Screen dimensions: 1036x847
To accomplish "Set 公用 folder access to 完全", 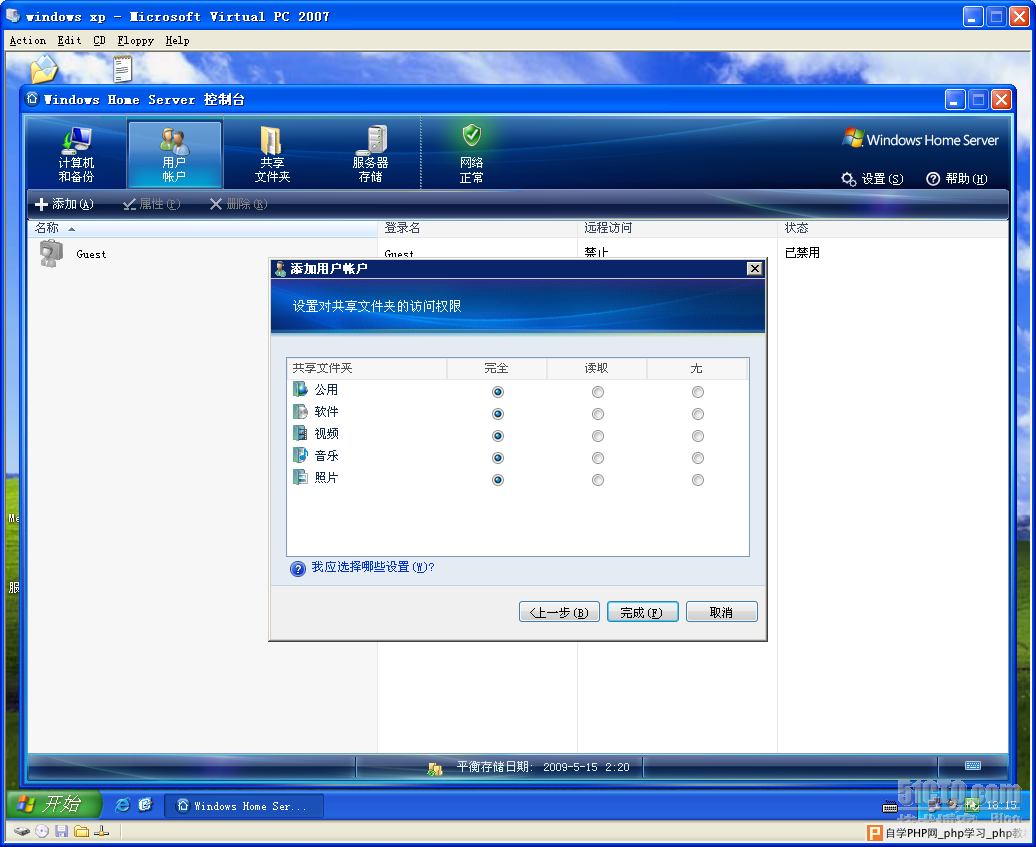I will click(x=498, y=392).
